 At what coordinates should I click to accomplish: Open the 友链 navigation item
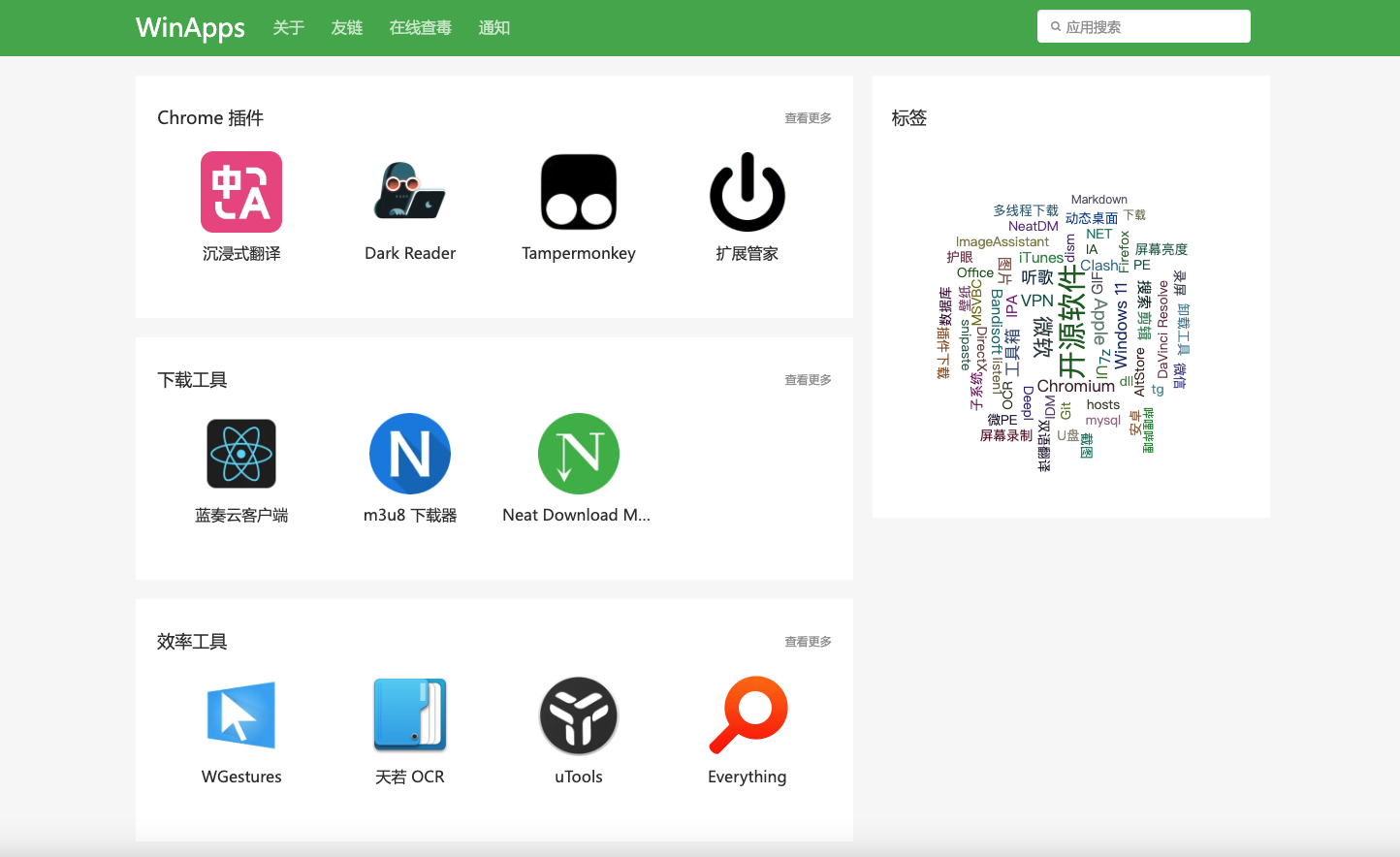tap(347, 28)
